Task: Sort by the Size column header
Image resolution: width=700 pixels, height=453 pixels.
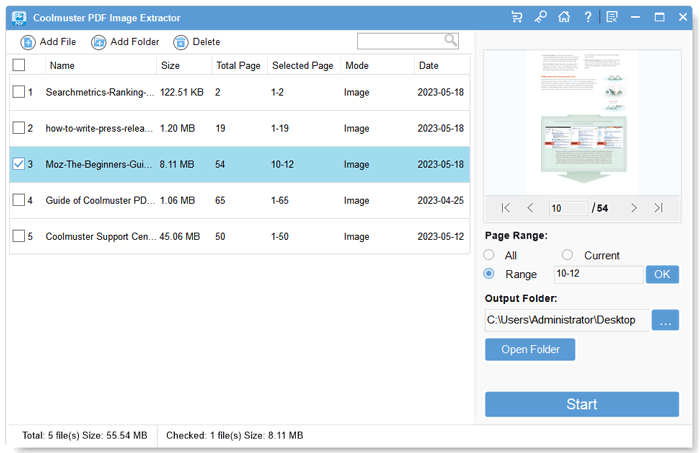Action: click(x=170, y=66)
